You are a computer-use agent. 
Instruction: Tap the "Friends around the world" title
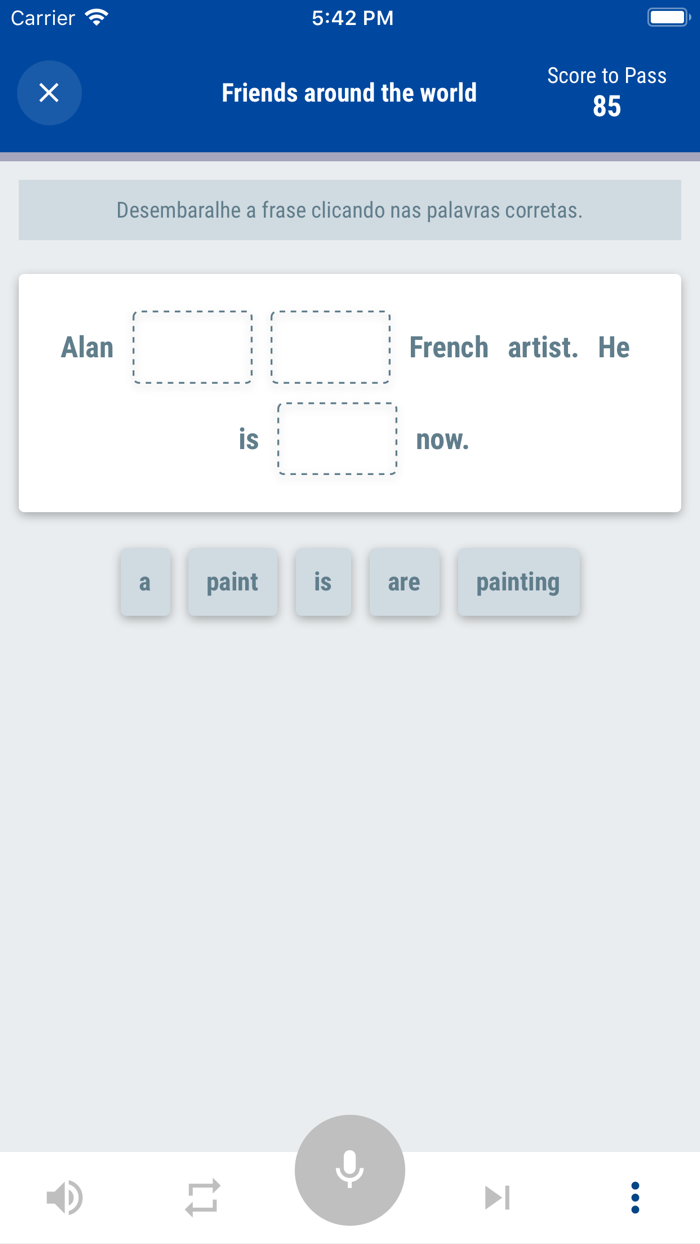coord(349,93)
